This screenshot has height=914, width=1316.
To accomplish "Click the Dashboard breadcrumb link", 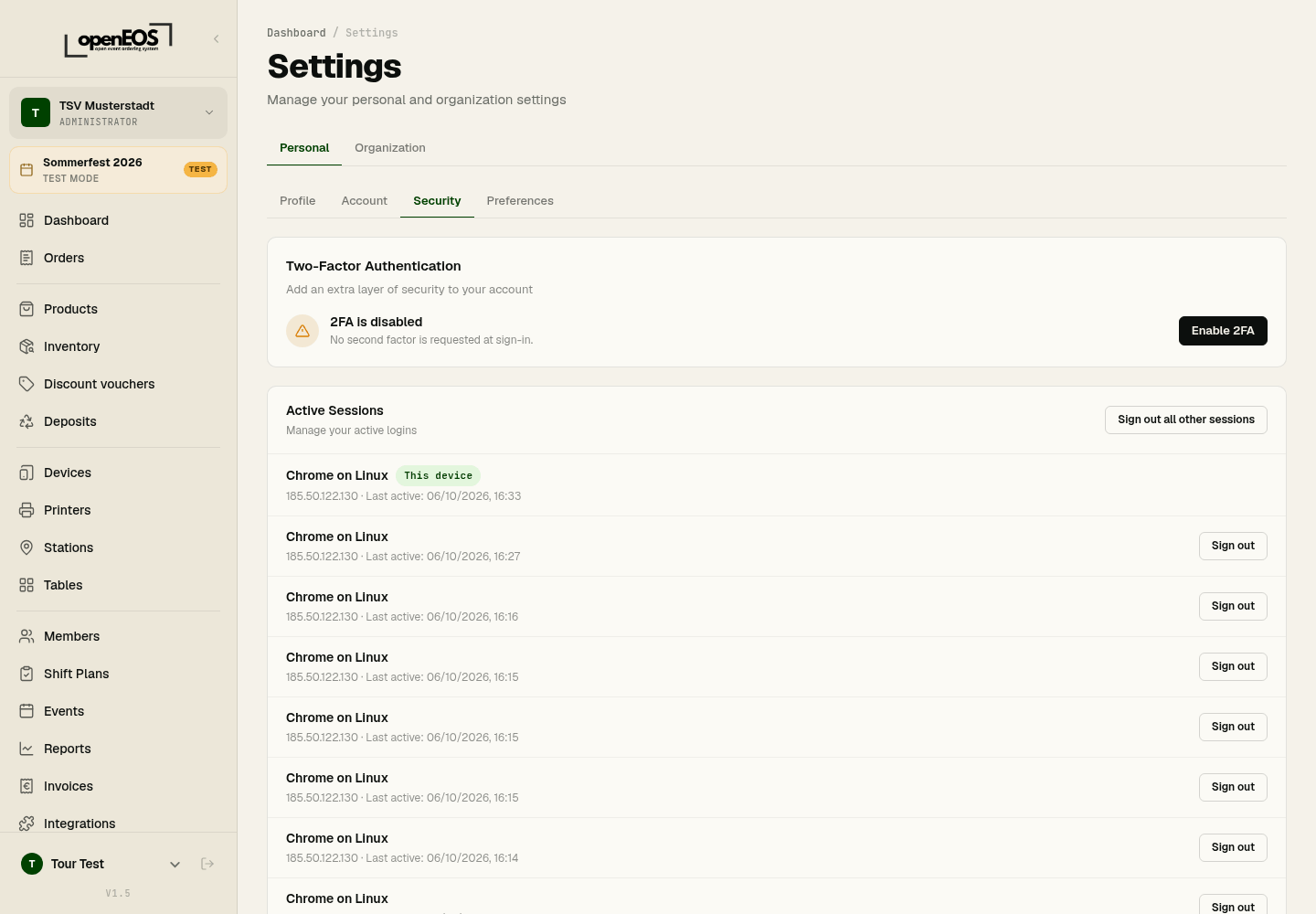I will pyautogui.click(x=296, y=33).
